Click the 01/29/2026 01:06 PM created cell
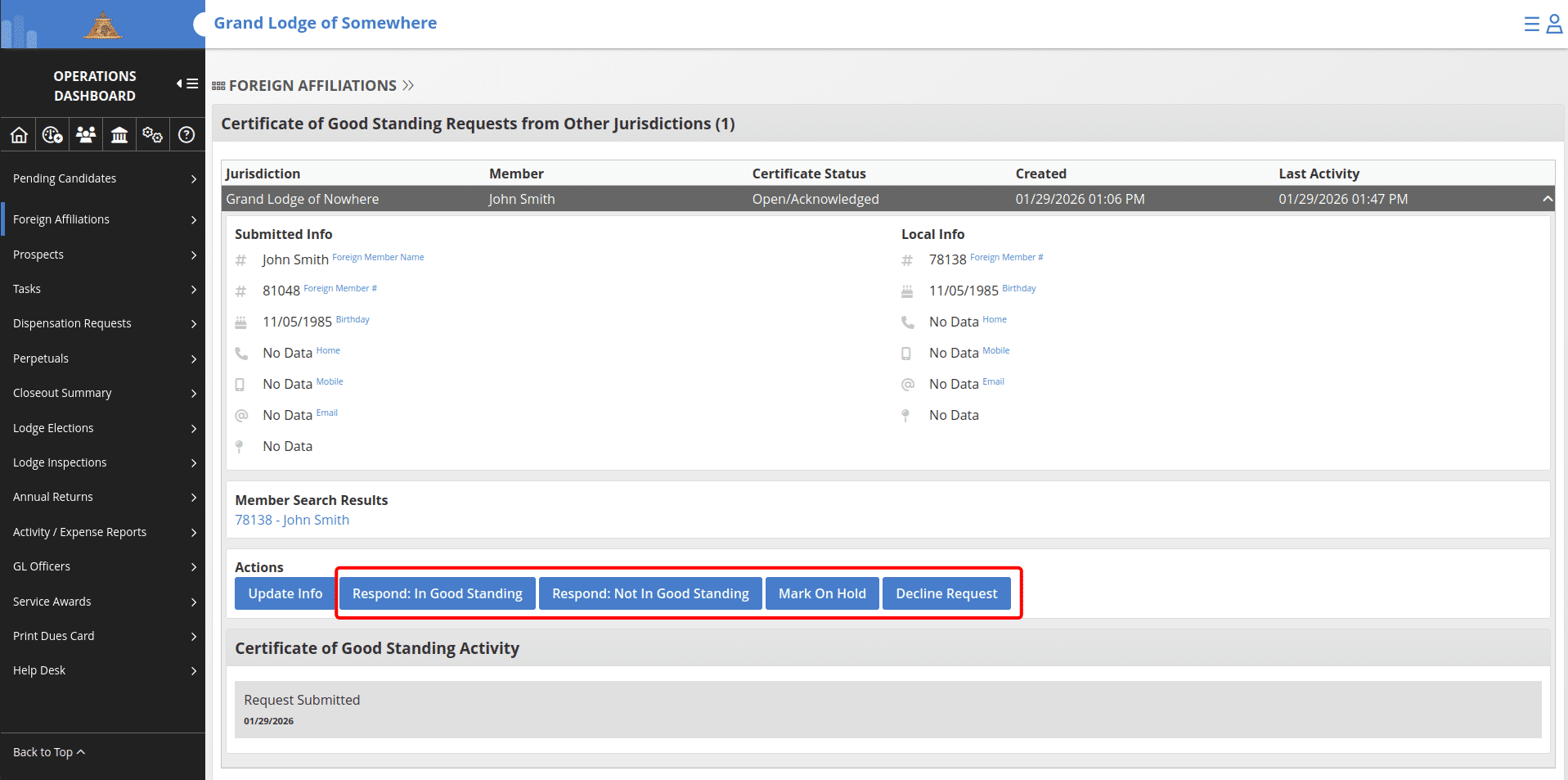 pos(1081,199)
